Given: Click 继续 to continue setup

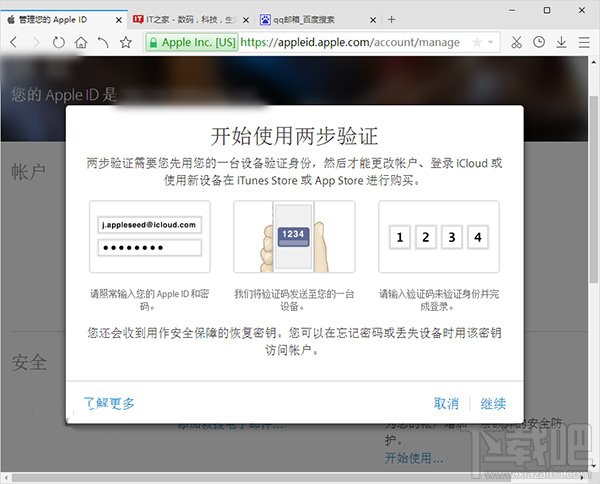Looking at the screenshot, I should [x=493, y=404].
